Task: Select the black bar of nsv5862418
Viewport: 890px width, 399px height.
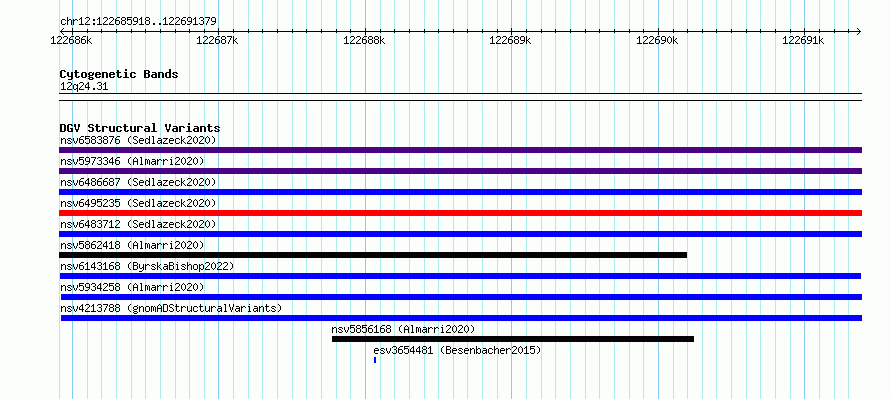Action: pyautogui.click(x=373, y=255)
